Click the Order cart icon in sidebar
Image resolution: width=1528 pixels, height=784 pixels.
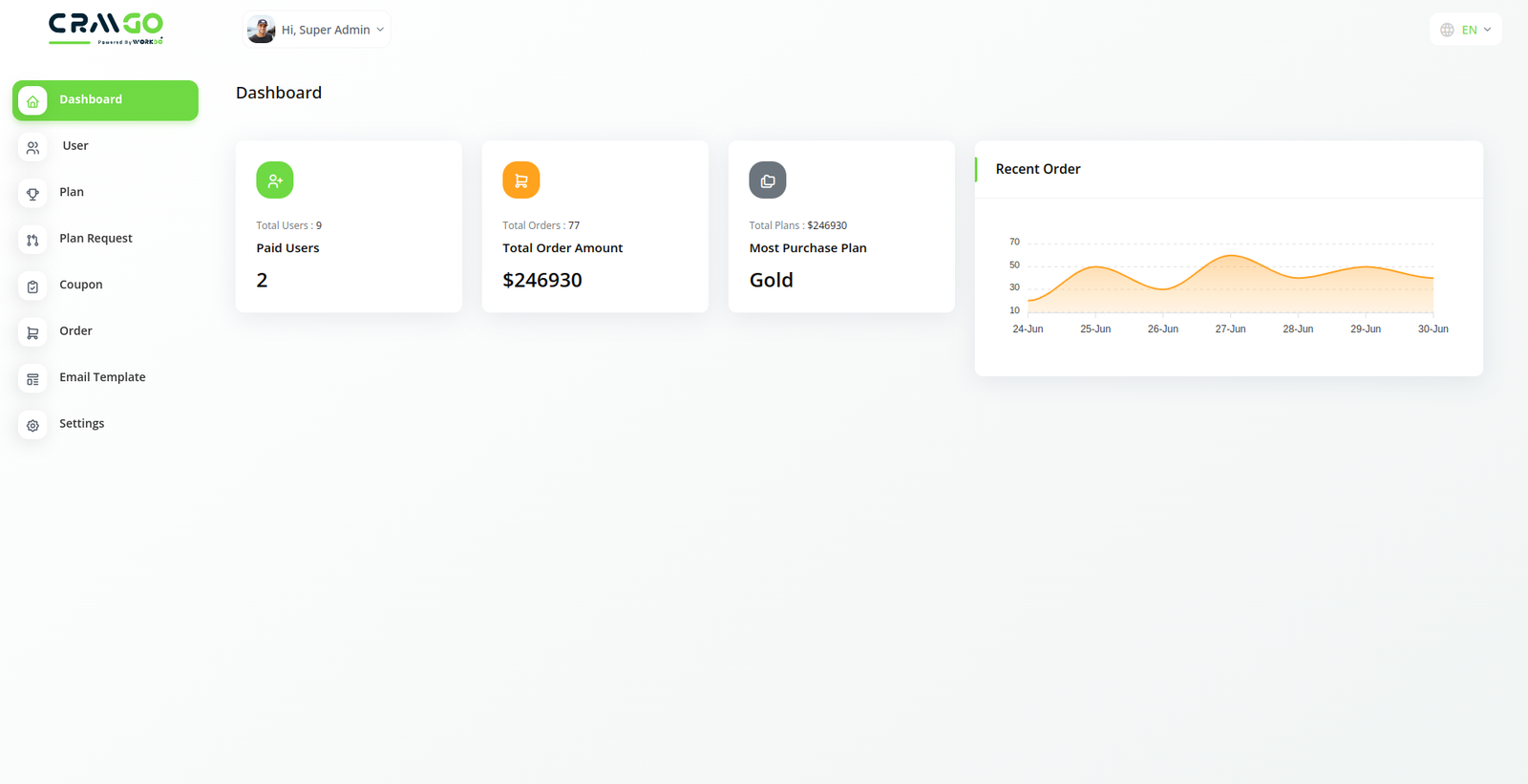[x=32, y=332]
